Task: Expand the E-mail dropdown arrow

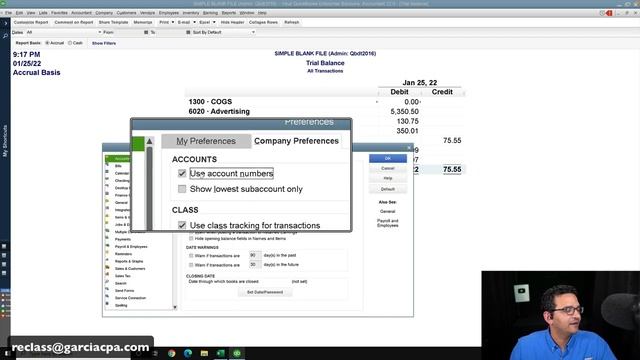Action: click(x=194, y=22)
